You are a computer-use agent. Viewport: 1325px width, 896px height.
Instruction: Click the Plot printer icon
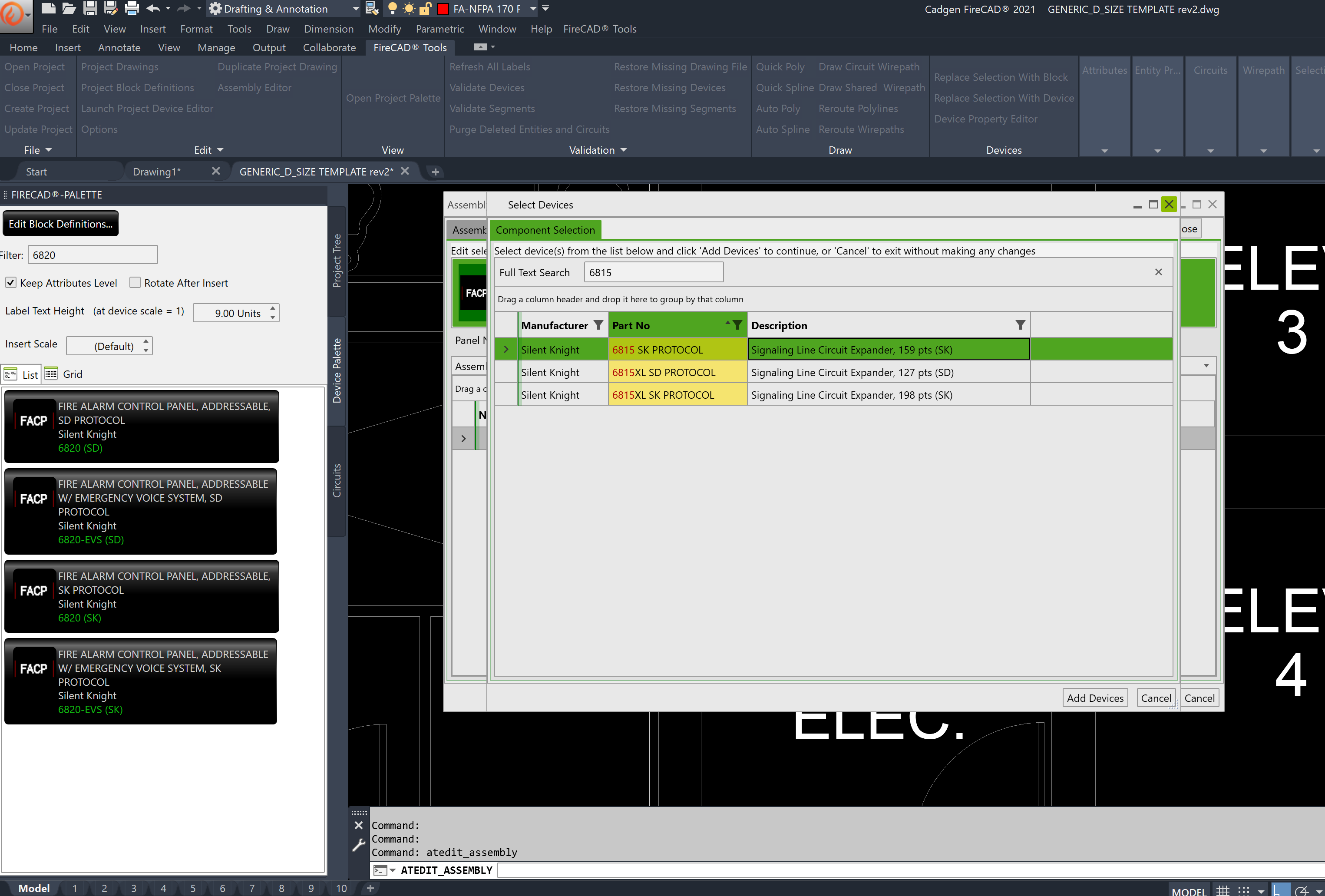[x=132, y=9]
